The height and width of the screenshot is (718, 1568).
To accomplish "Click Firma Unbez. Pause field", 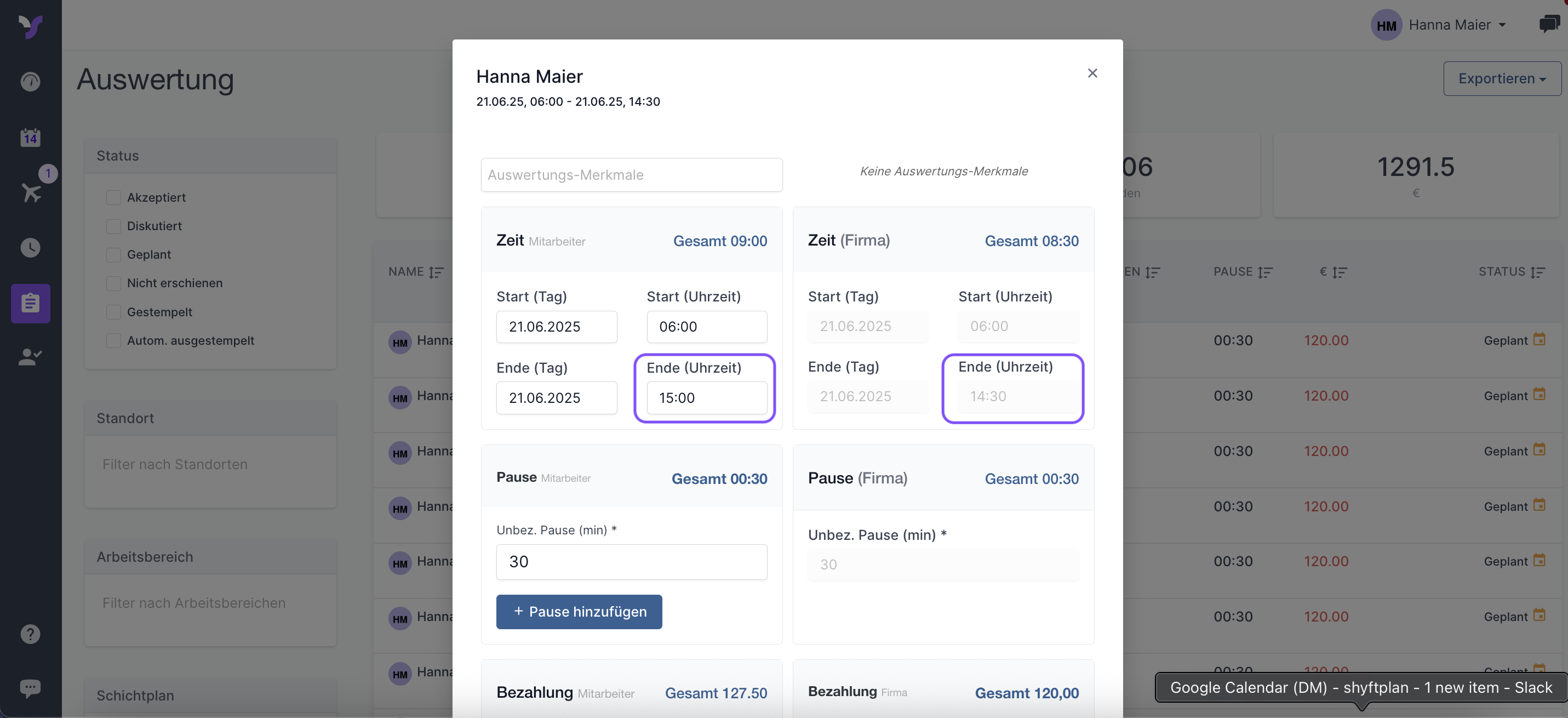I will pyautogui.click(x=943, y=565).
